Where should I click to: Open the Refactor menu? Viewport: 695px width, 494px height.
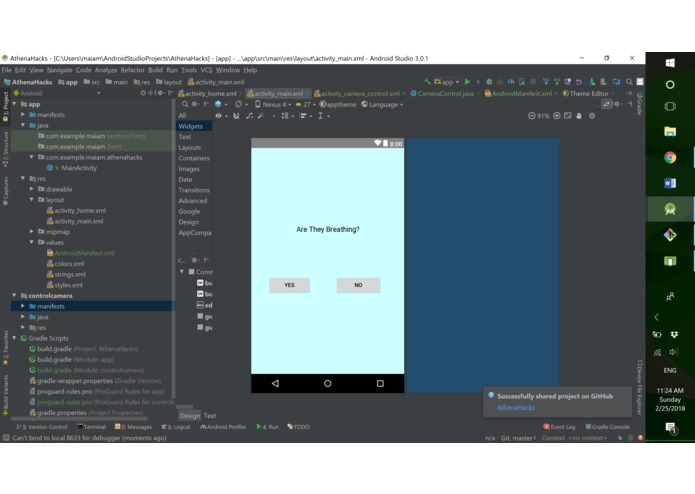click(133, 70)
